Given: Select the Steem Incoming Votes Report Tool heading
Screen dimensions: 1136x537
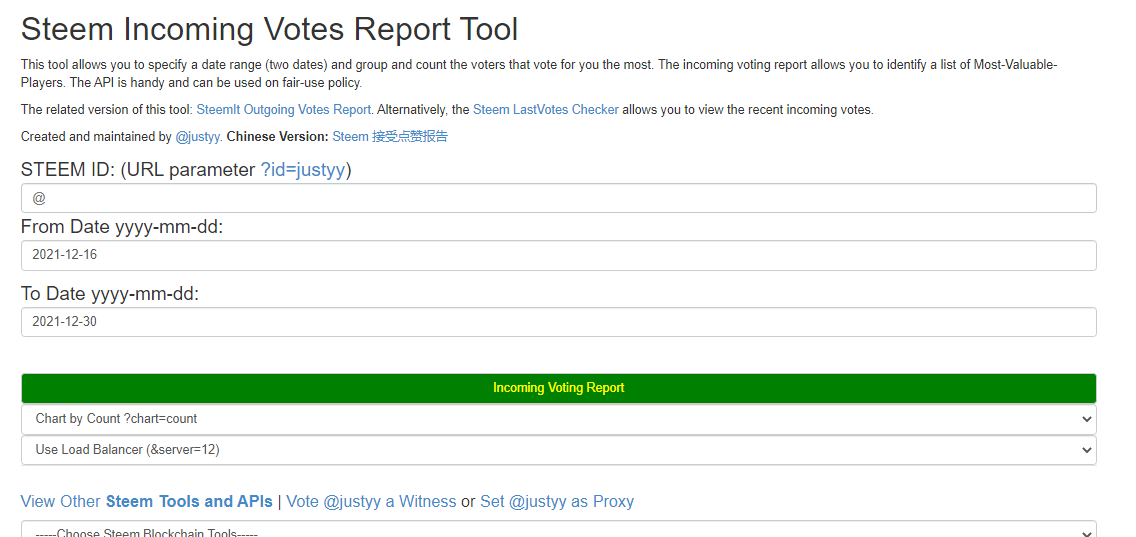Looking at the screenshot, I should [x=270, y=30].
